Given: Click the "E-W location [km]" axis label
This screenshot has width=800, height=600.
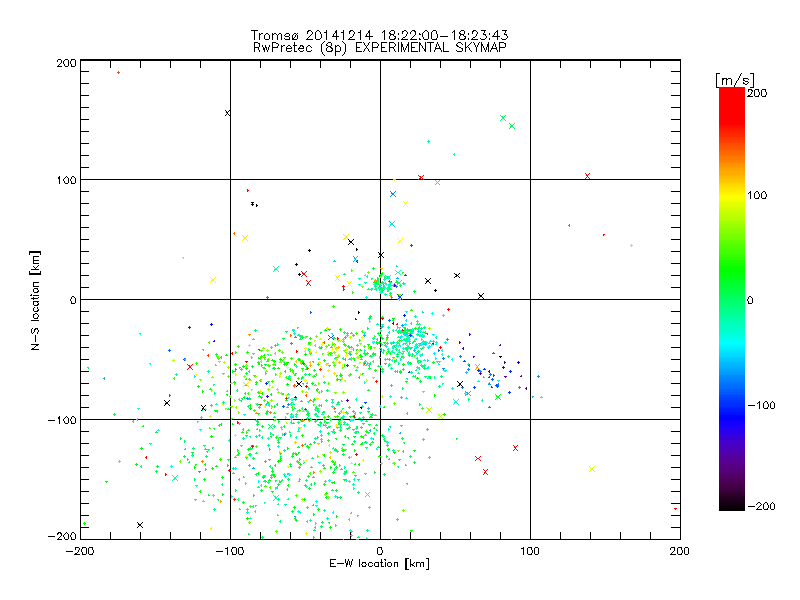Looking at the screenshot, I should (379, 564).
